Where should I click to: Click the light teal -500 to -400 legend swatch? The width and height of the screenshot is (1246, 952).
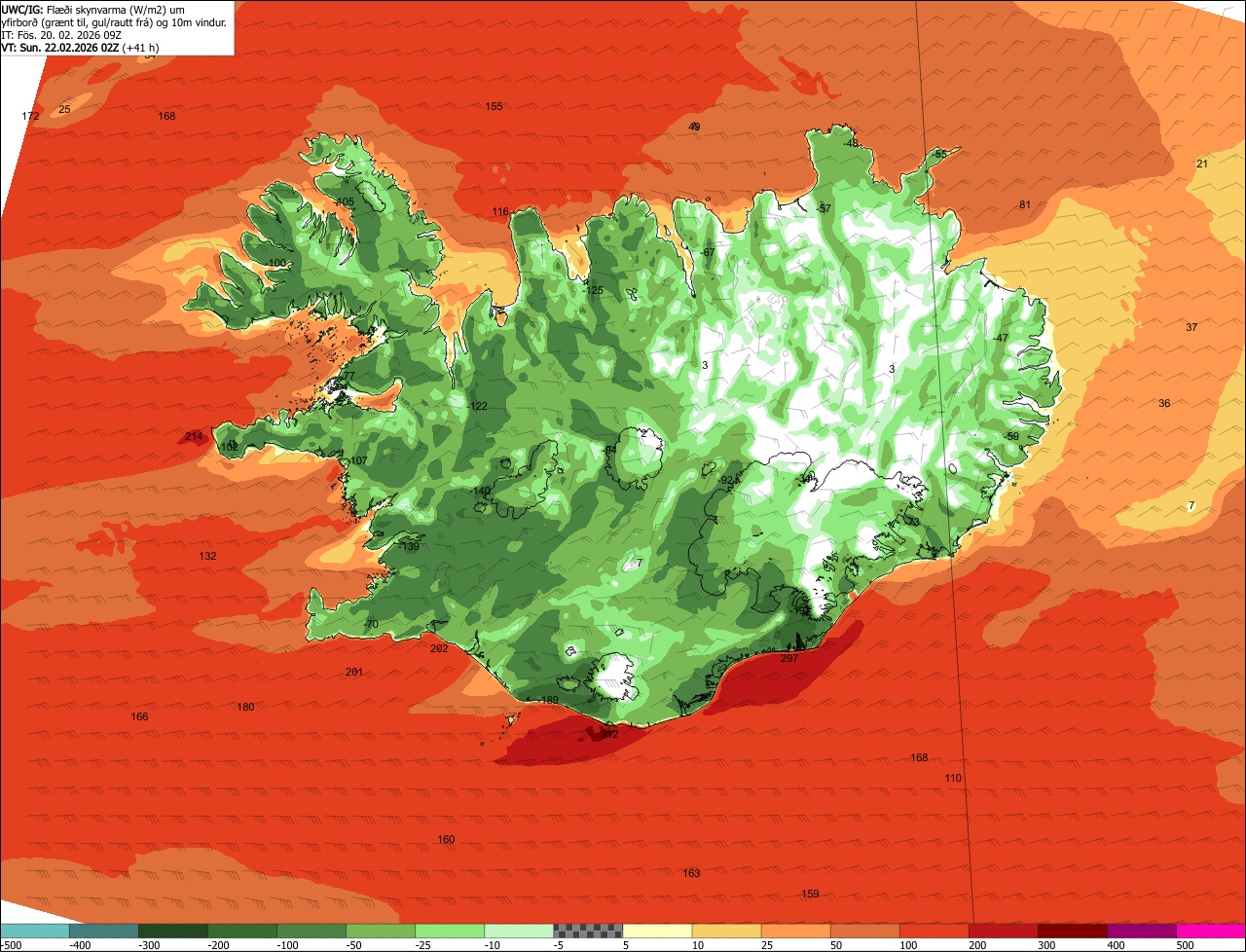pos(34,931)
